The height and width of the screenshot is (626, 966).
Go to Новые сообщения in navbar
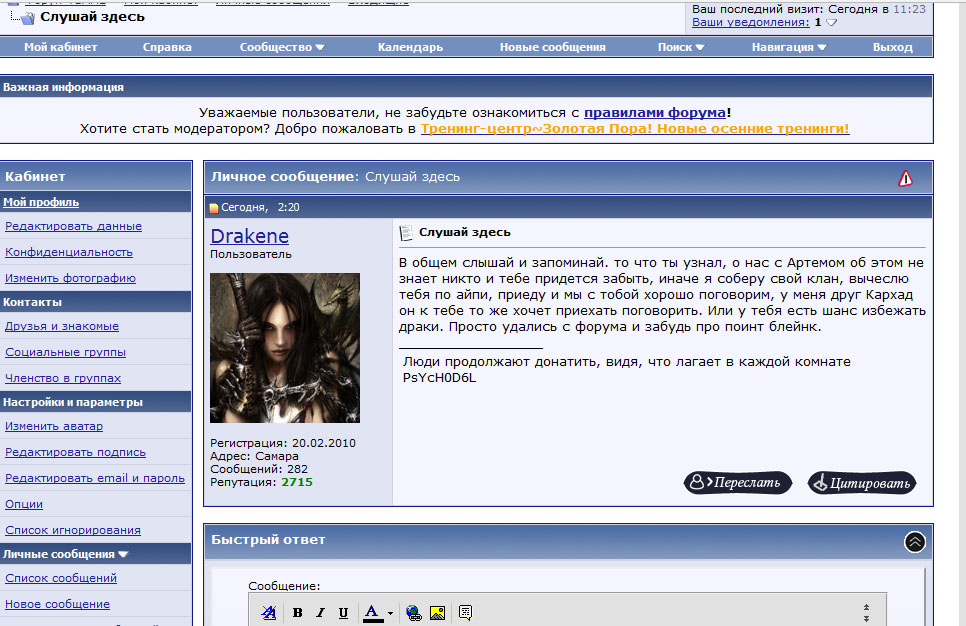coord(552,47)
